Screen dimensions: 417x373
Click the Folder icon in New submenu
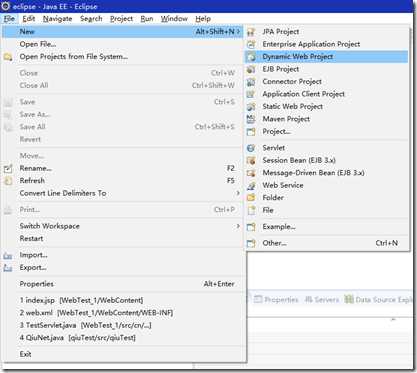[x=251, y=198]
